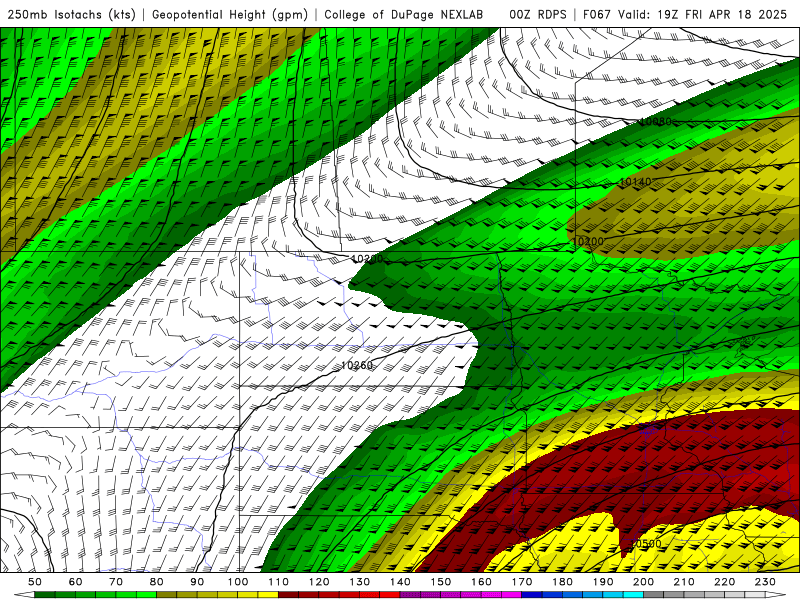Click the 60 value on the color scale
This screenshot has height=600, width=800.
pos(76,582)
